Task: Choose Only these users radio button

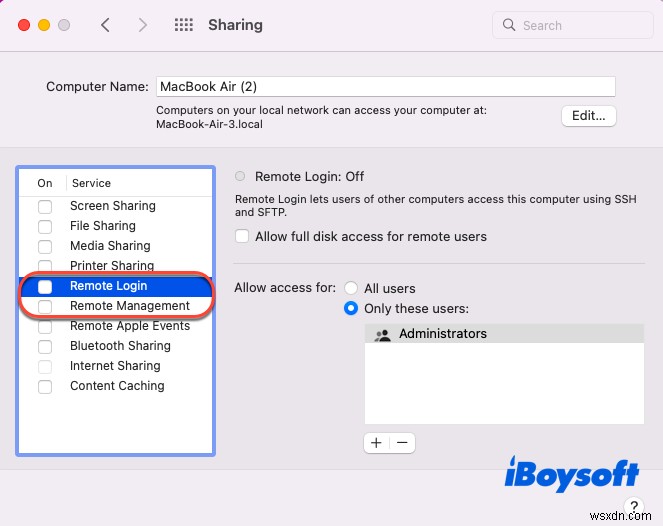Action: (x=351, y=308)
